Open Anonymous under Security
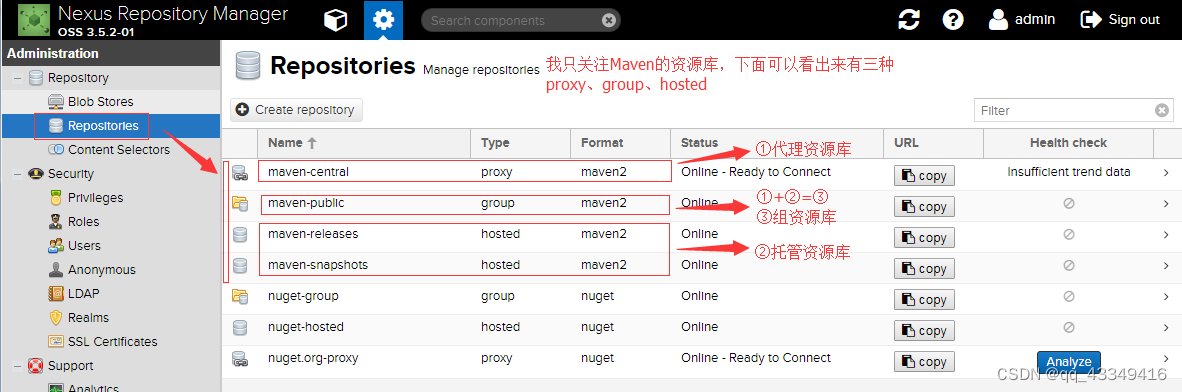 tap(102, 270)
